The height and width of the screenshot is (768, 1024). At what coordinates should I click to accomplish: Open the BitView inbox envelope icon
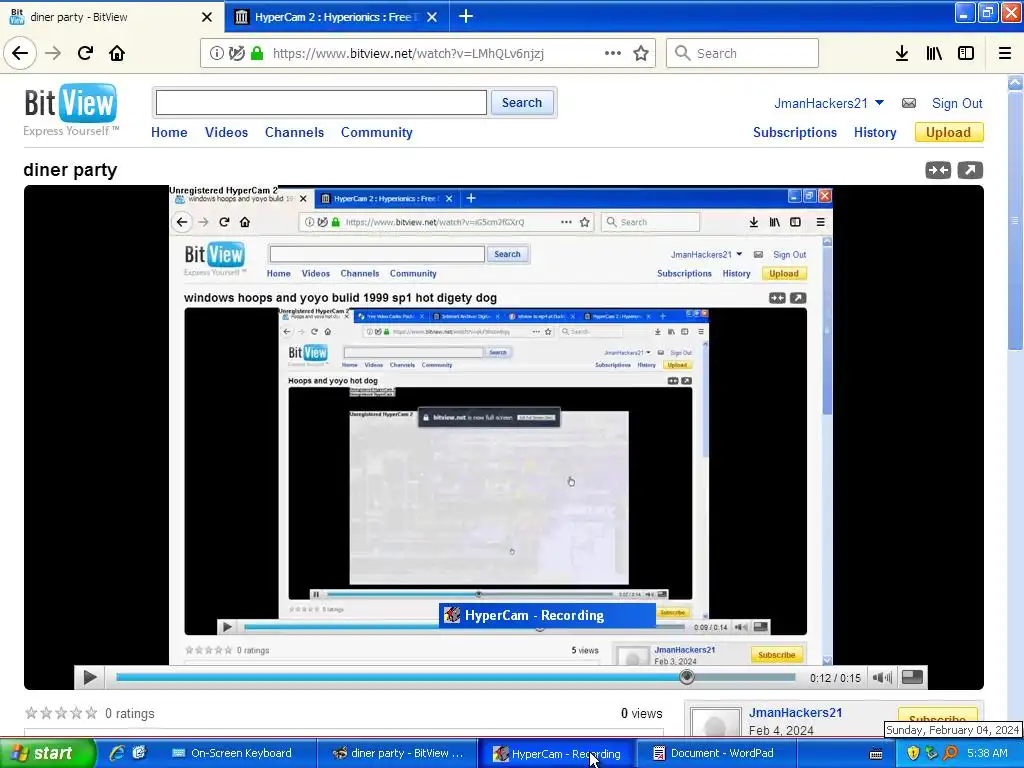909,103
